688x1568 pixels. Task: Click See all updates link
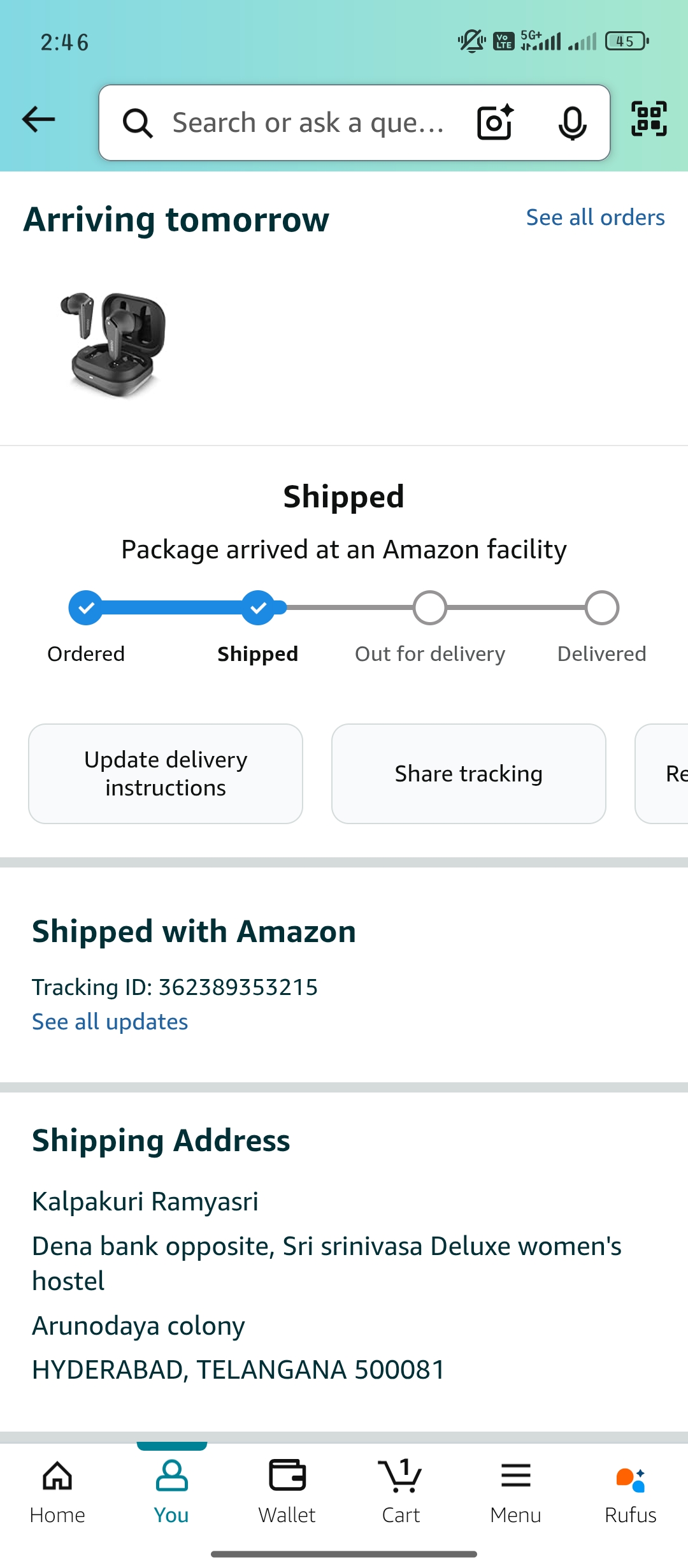[110, 1022]
